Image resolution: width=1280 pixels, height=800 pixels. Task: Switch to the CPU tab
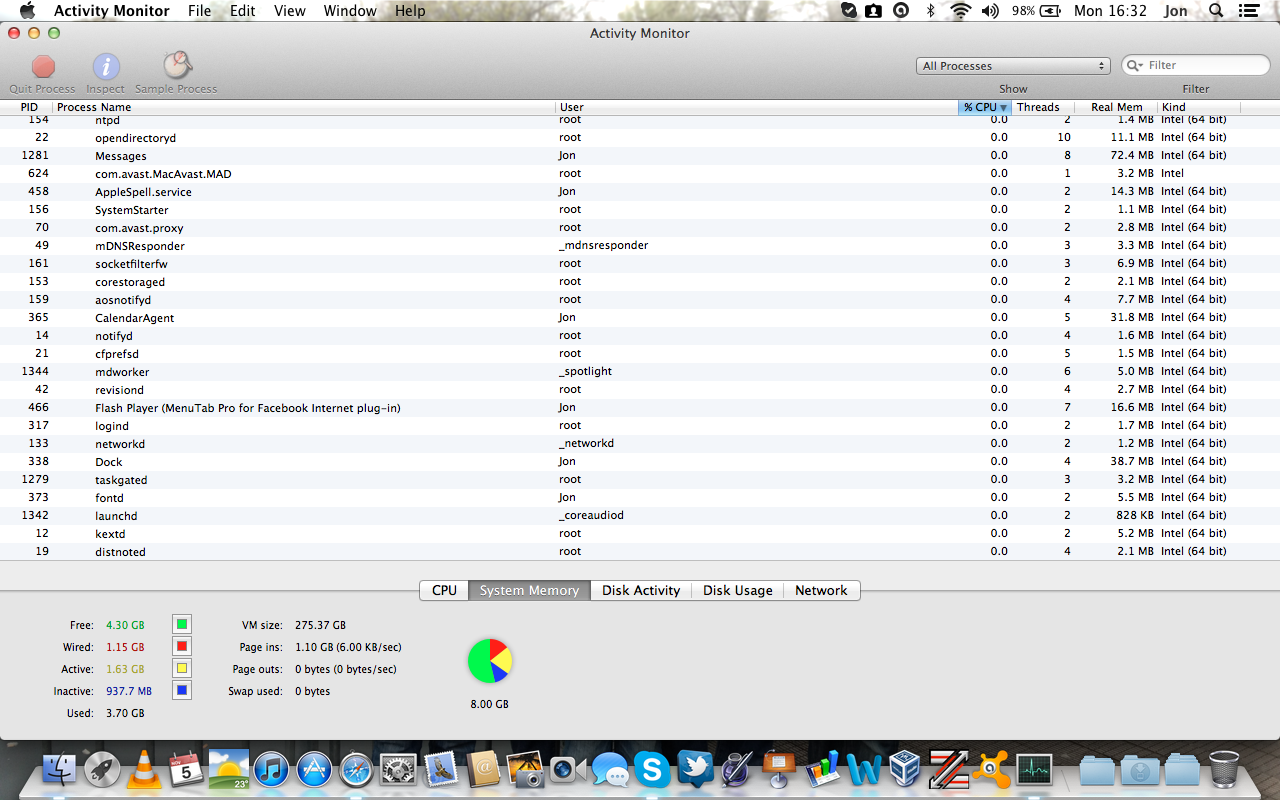[x=444, y=590]
